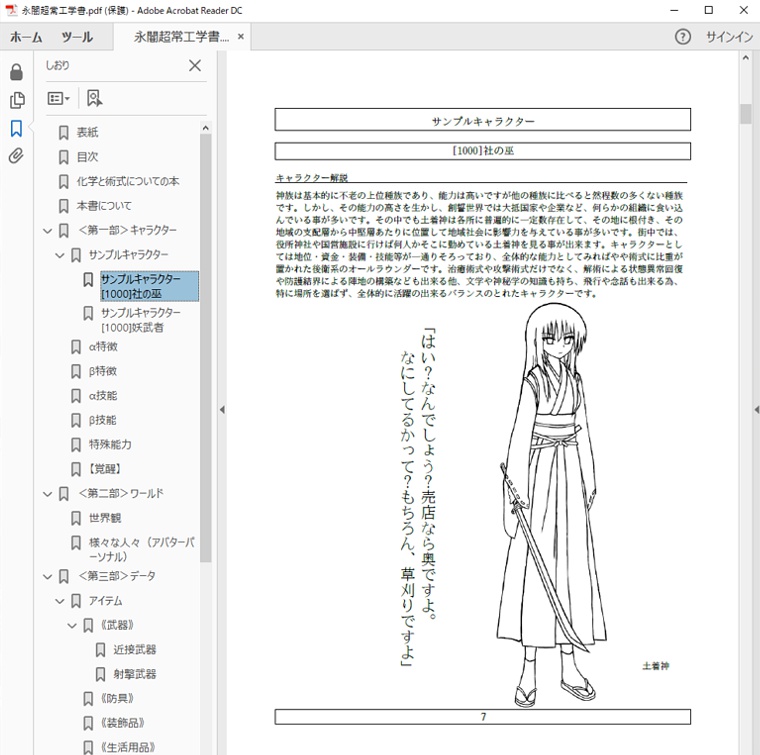The width and height of the screenshot is (760, 755).
Task: Go to the 特殊能力 bookmark
Action: (110, 444)
